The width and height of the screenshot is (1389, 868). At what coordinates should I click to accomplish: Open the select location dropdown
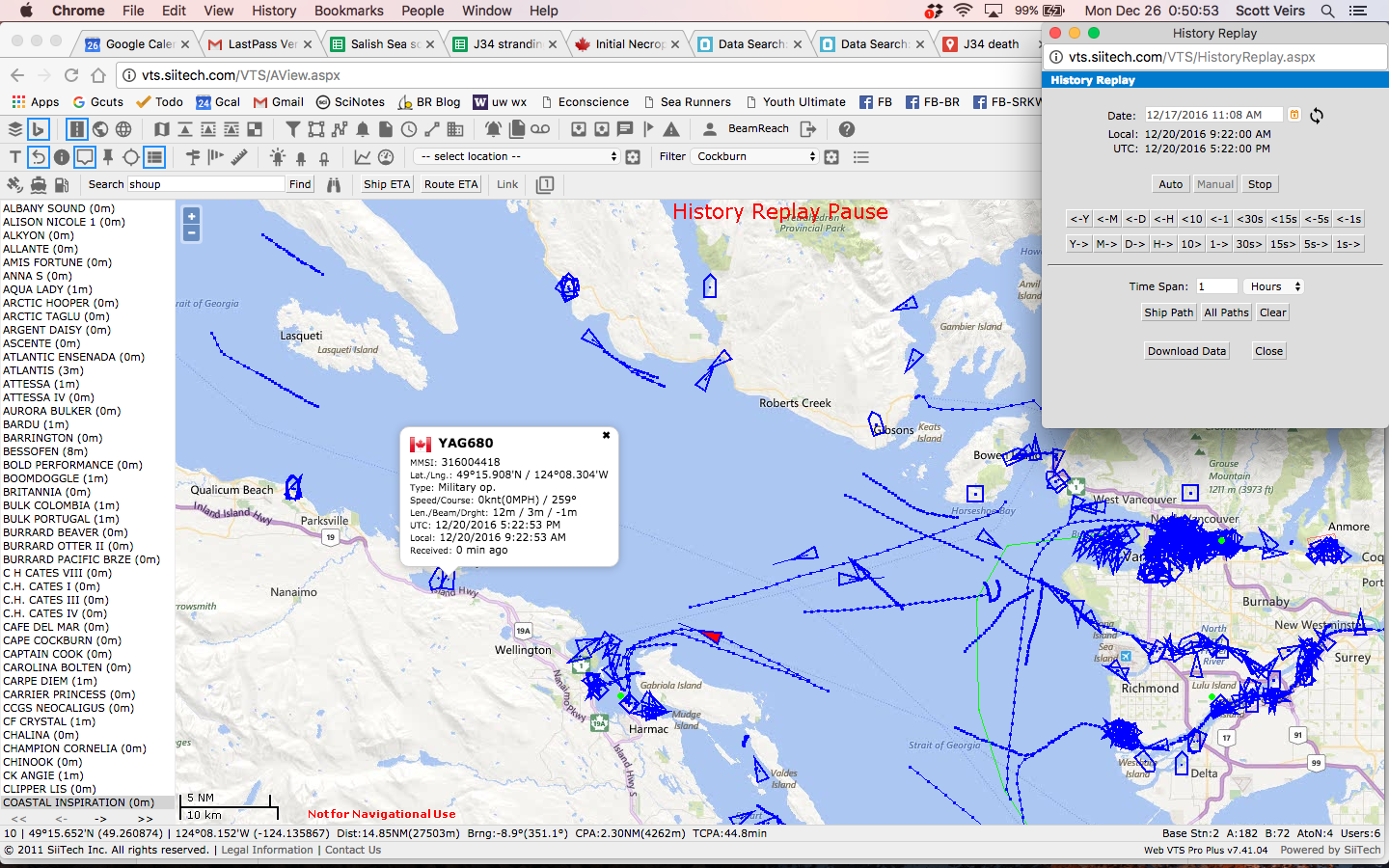(x=516, y=156)
